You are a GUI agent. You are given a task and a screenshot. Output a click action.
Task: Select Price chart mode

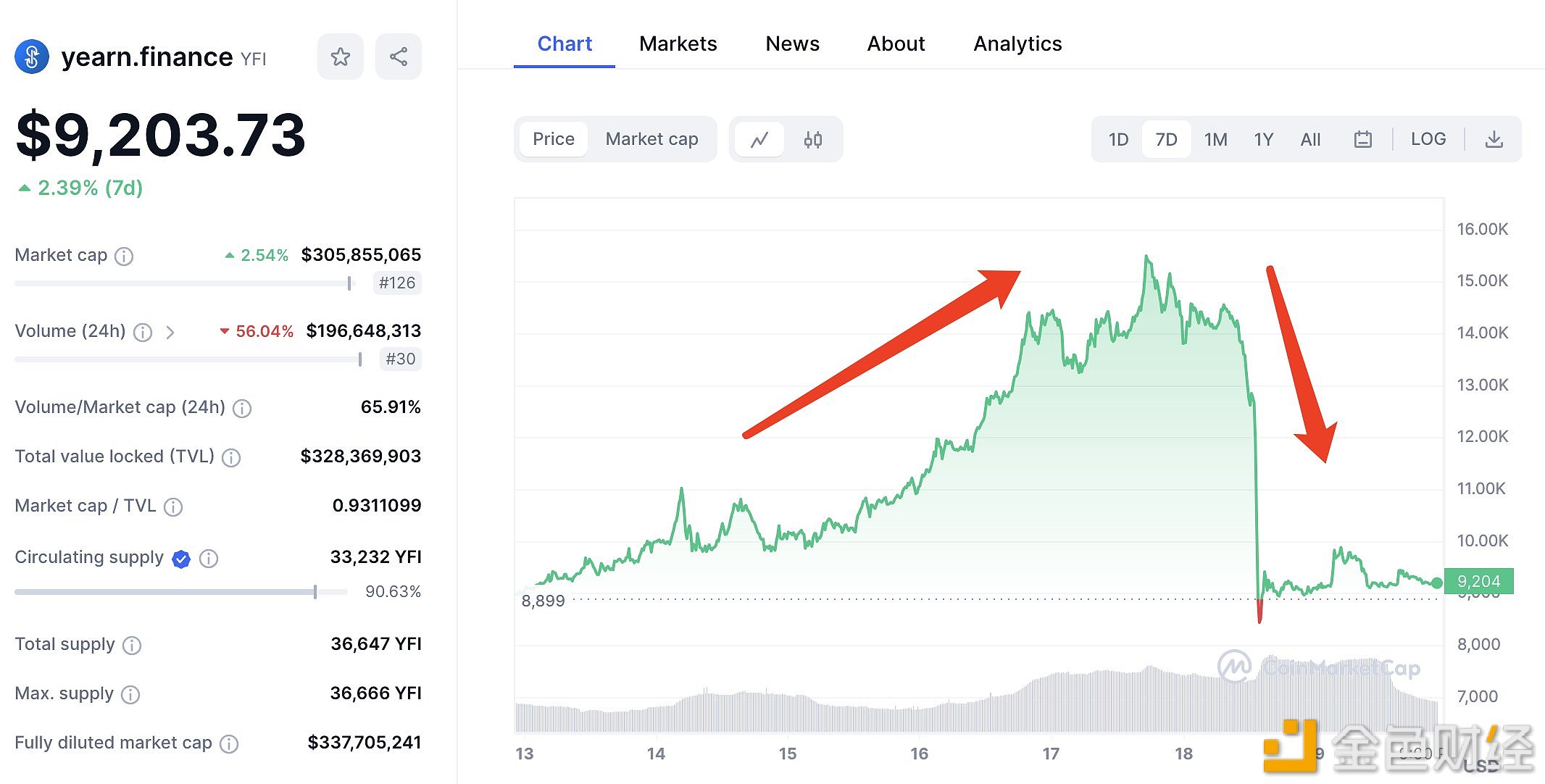click(554, 139)
